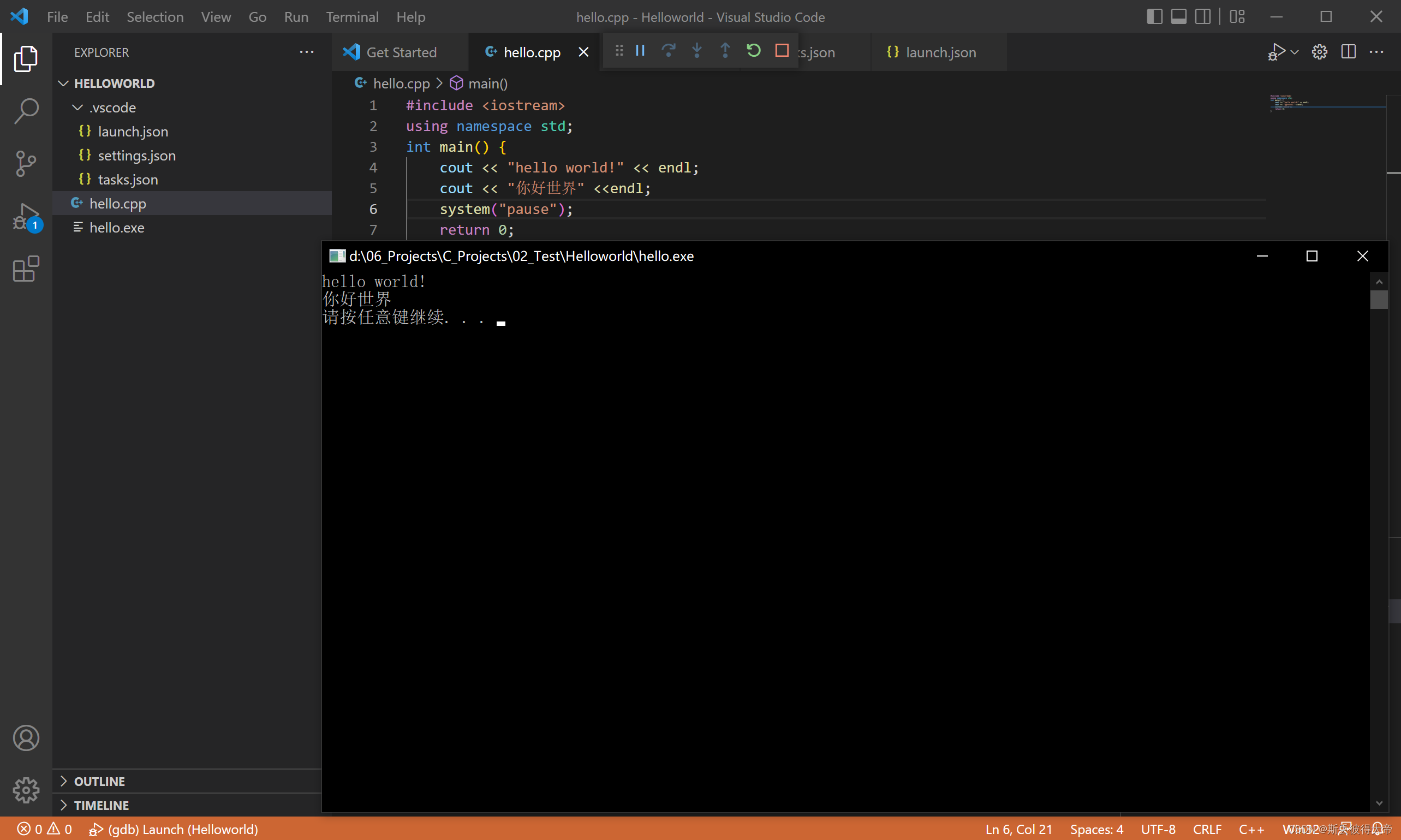The width and height of the screenshot is (1401, 840).
Task: Open the Run and Debug view
Action: pos(26,216)
